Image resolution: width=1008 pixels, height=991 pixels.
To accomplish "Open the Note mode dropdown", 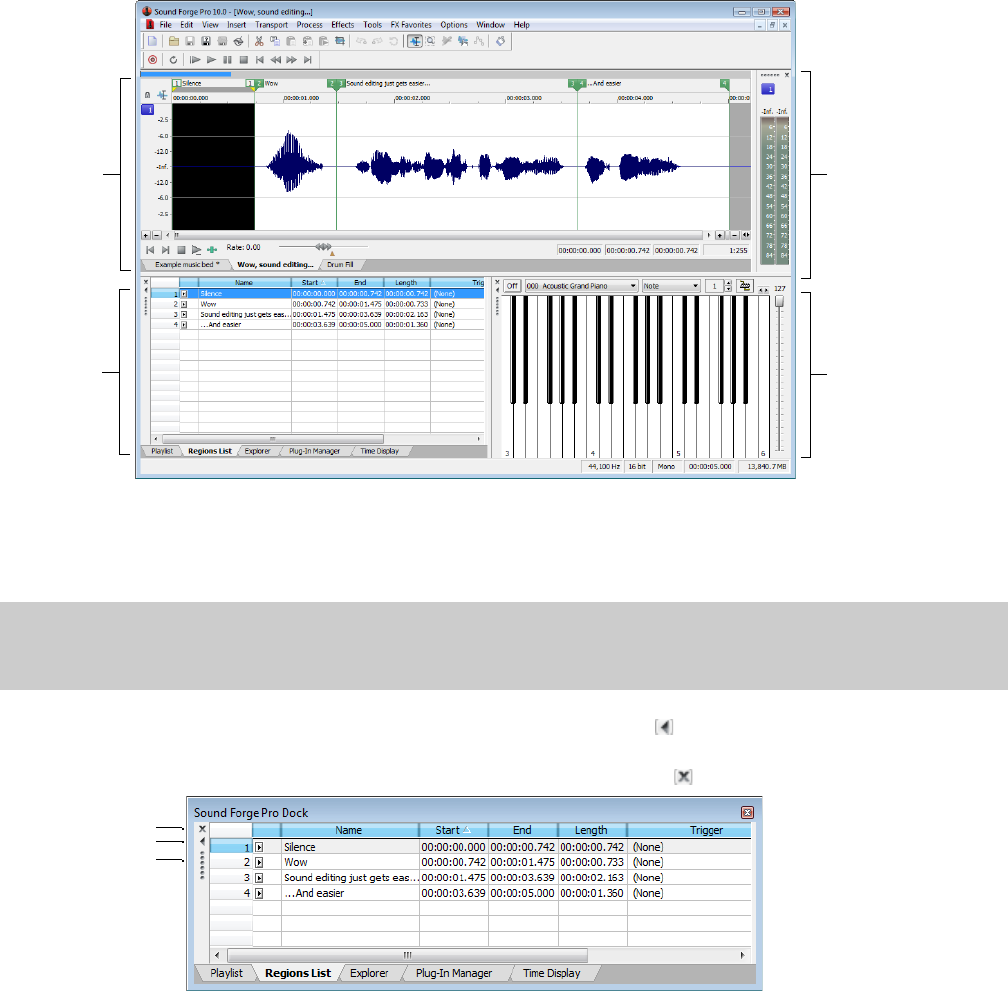I will tap(671, 286).
